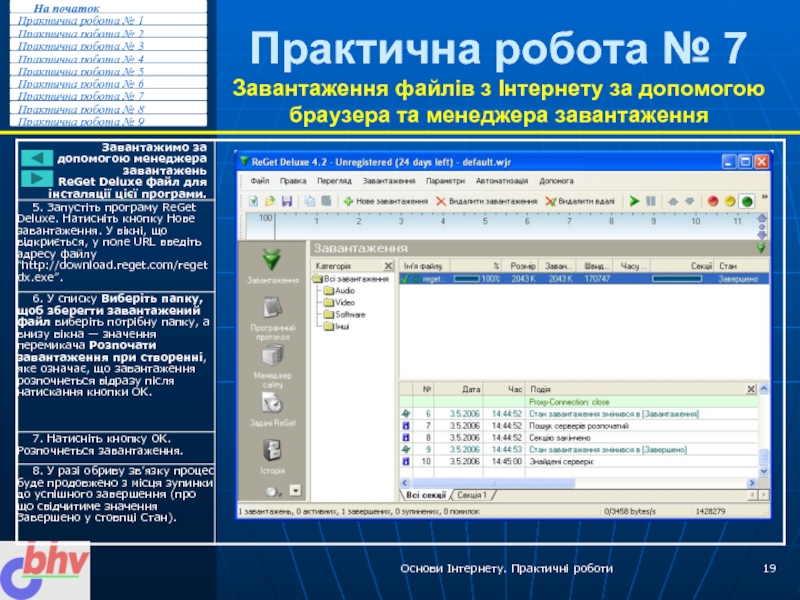This screenshot has height=600, width=800.
Task: Open the Параметри menu
Action: point(445,181)
